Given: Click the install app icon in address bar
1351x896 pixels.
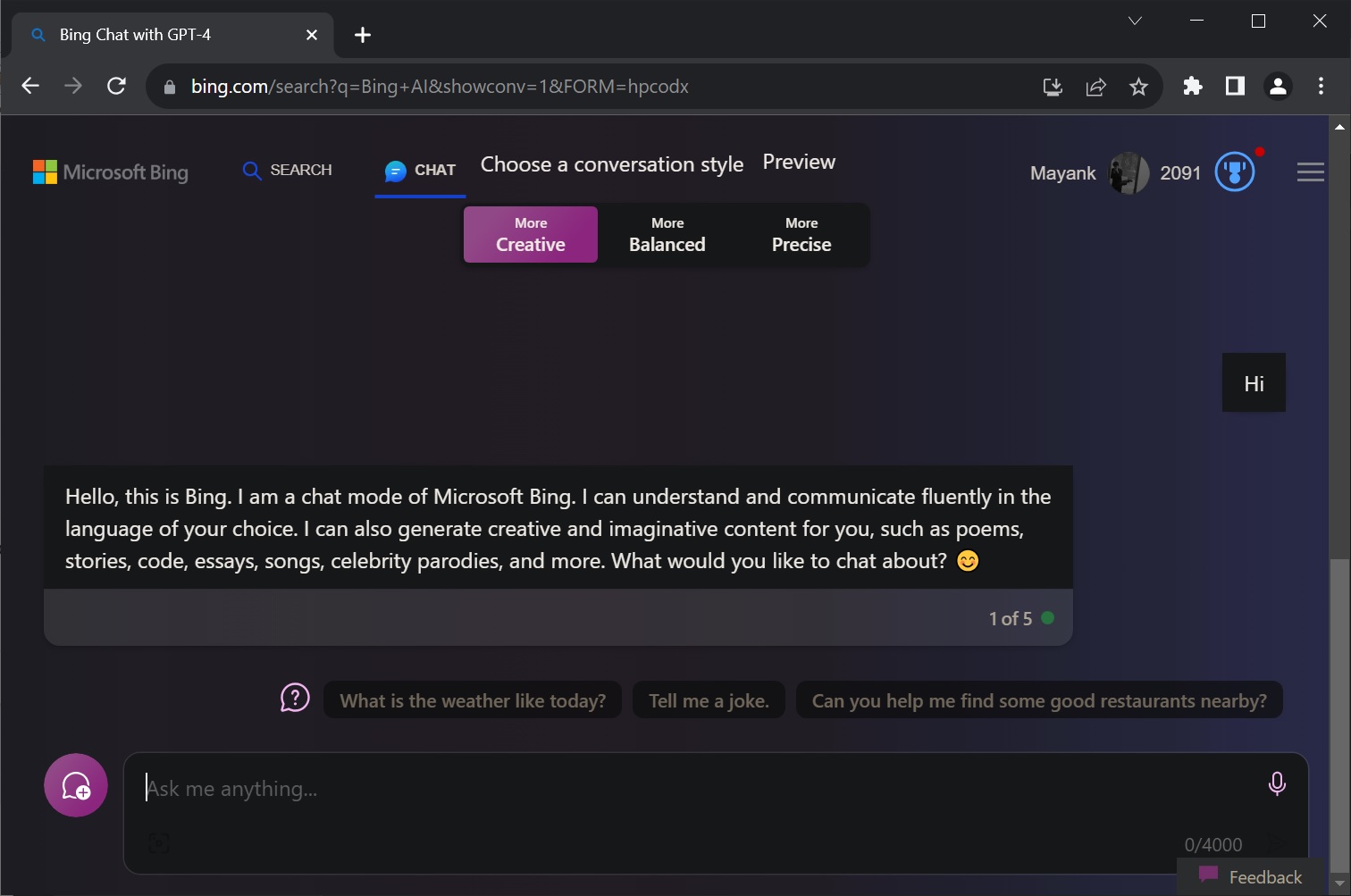Looking at the screenshot, I should point(1053,87).
